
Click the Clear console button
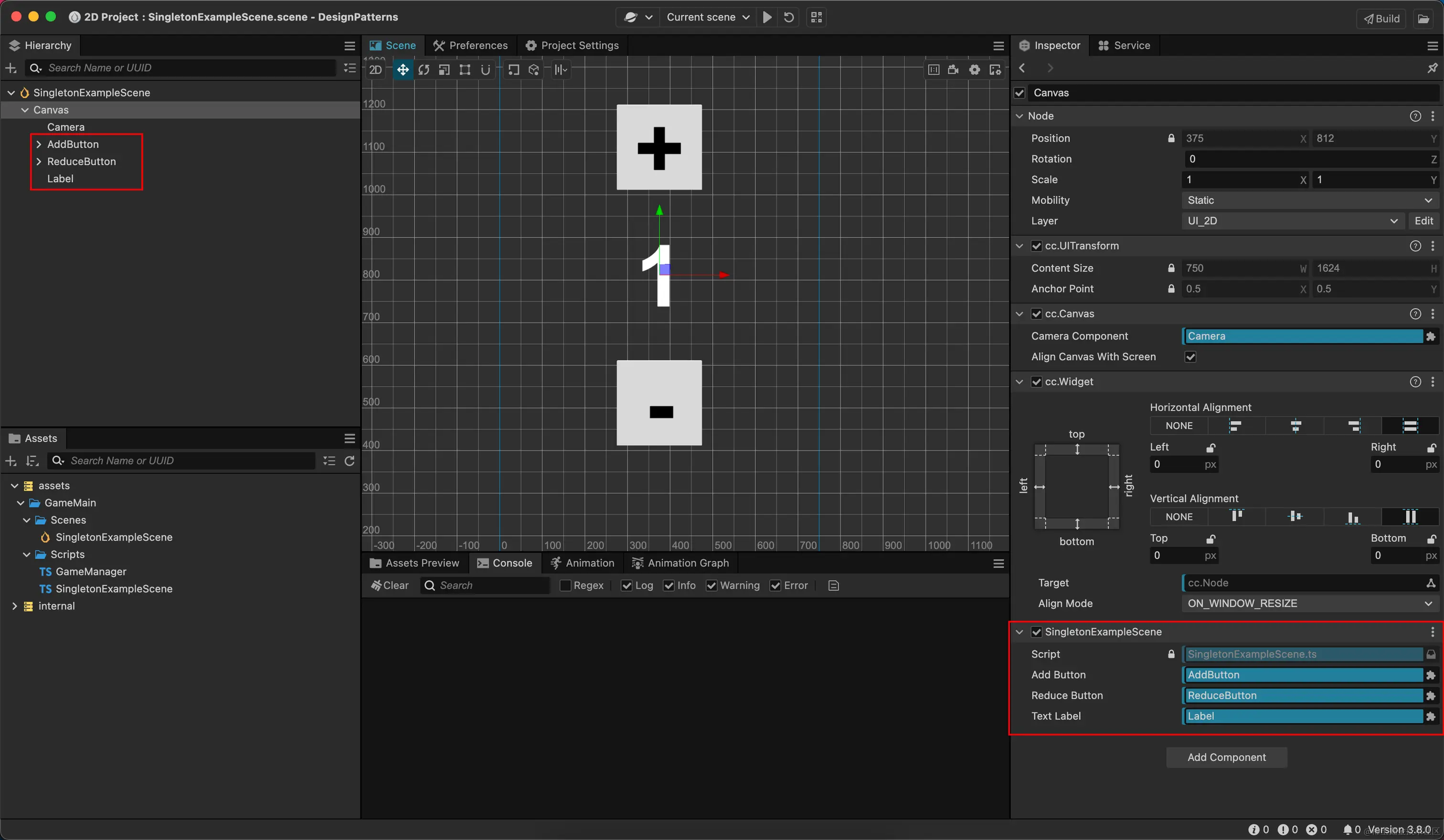click(390, 585)
